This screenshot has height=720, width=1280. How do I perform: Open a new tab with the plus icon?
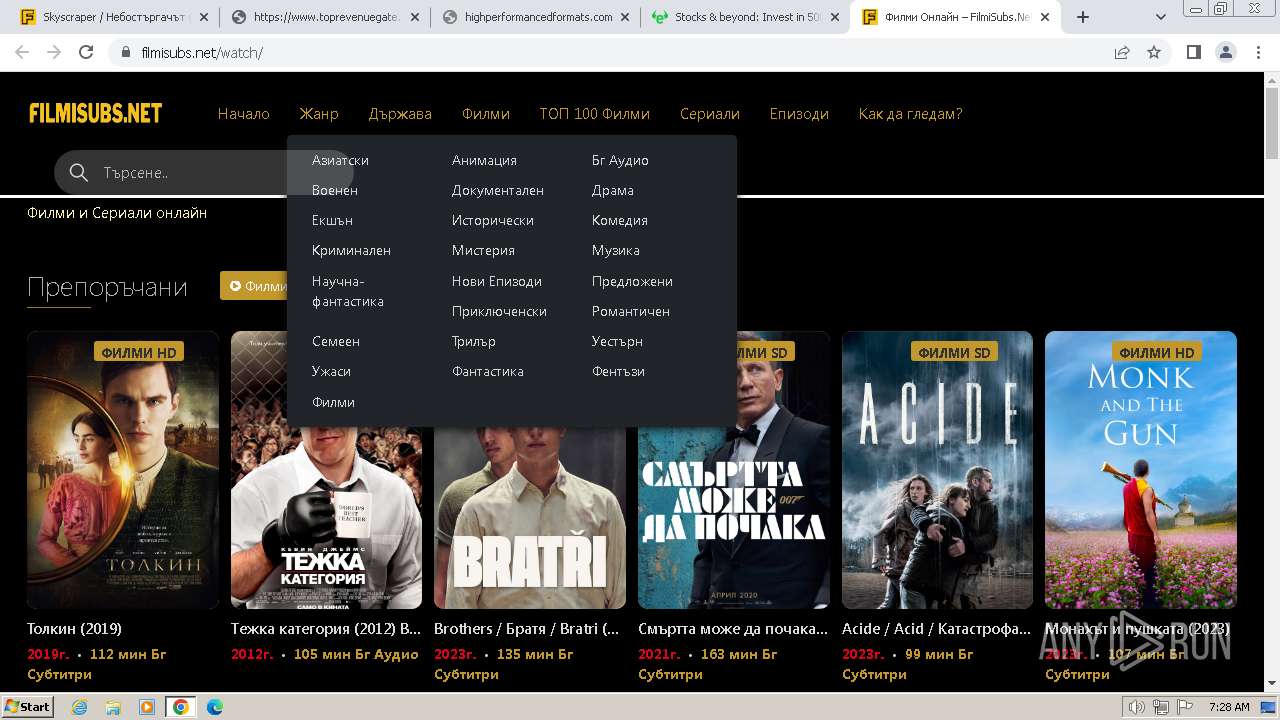(x=1082, y=17)
